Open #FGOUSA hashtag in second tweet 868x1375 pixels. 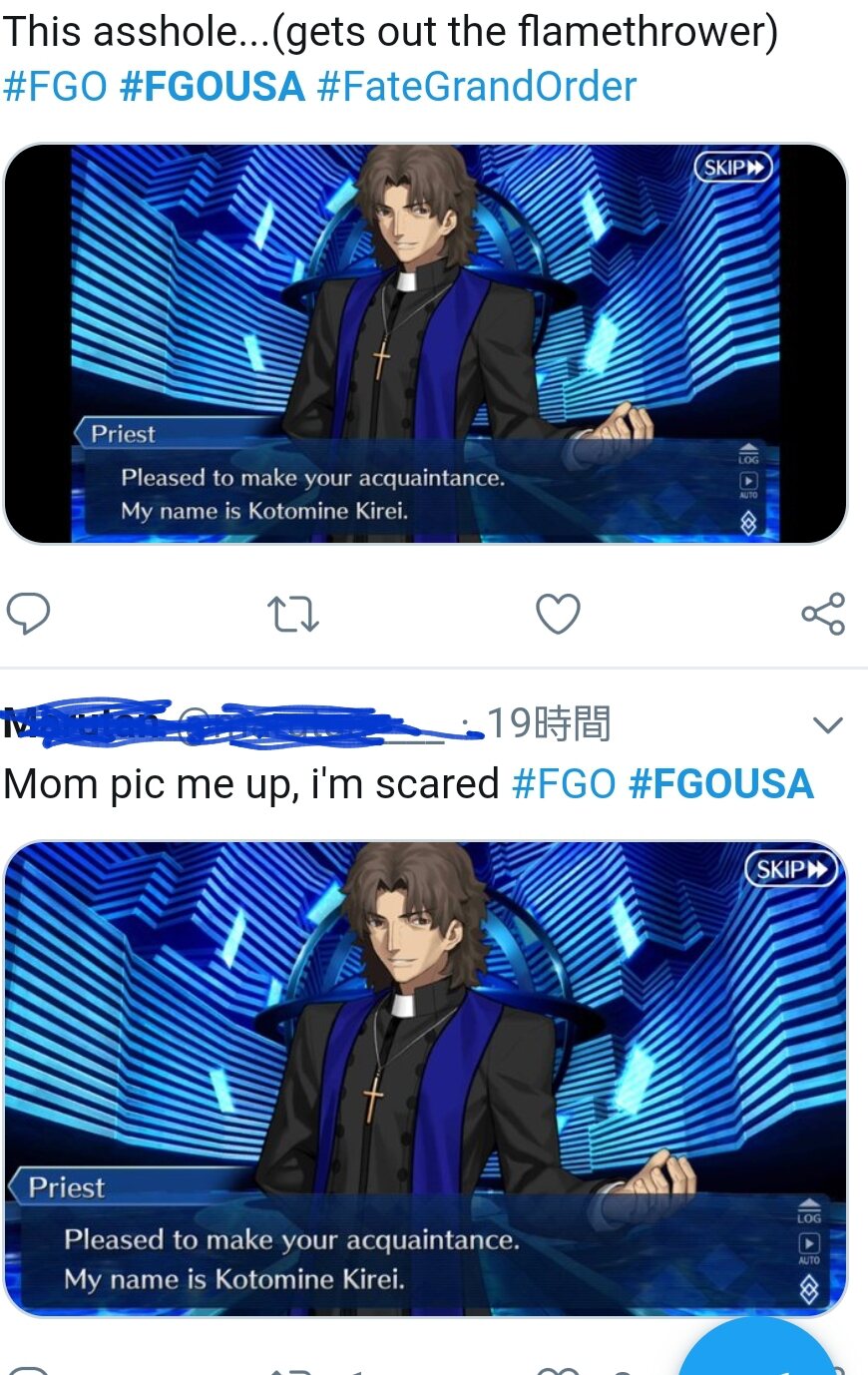(721, 784)
